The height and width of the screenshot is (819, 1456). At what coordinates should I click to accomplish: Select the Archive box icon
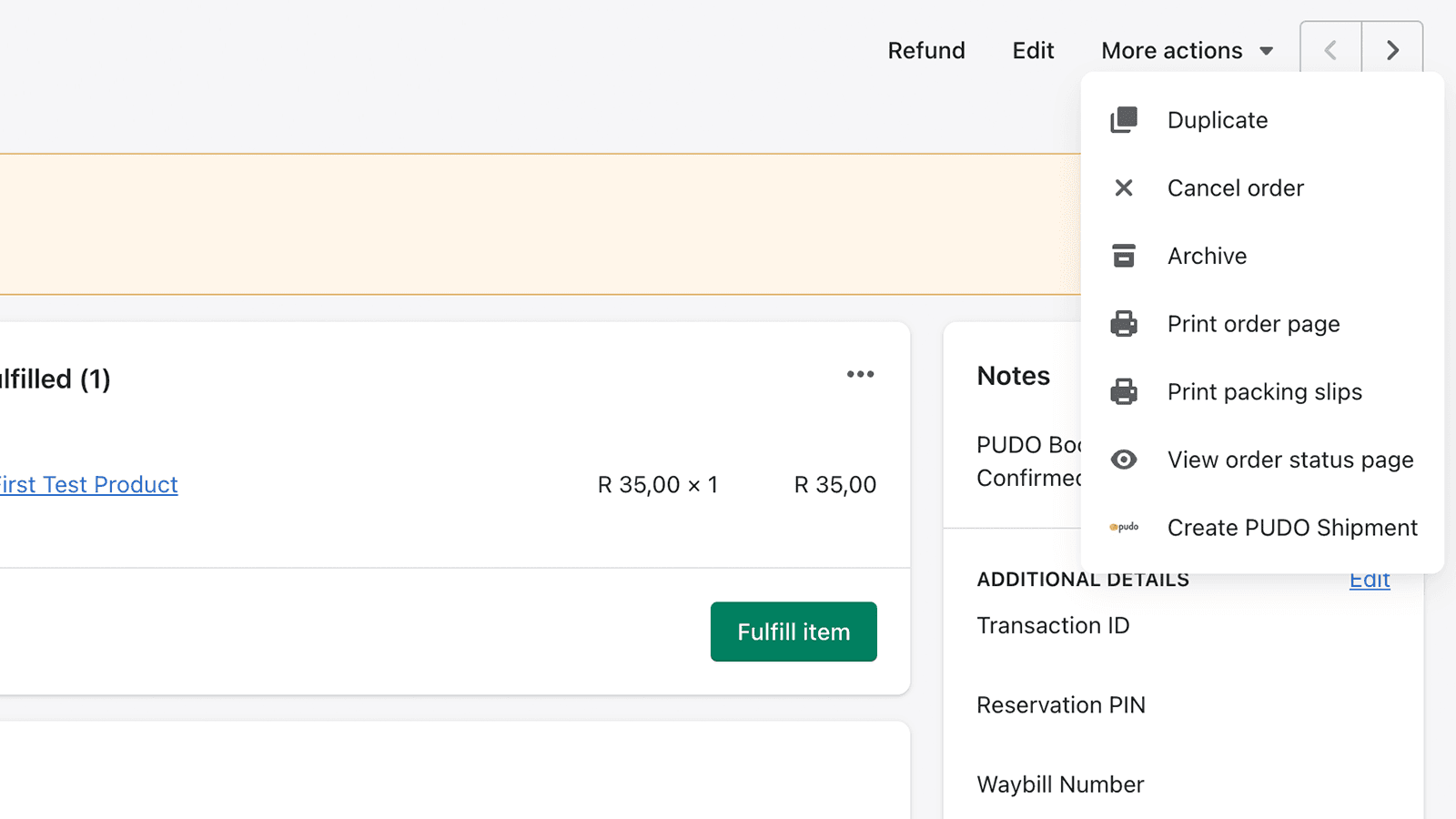pyautogui.click(x=1125, y=256)
